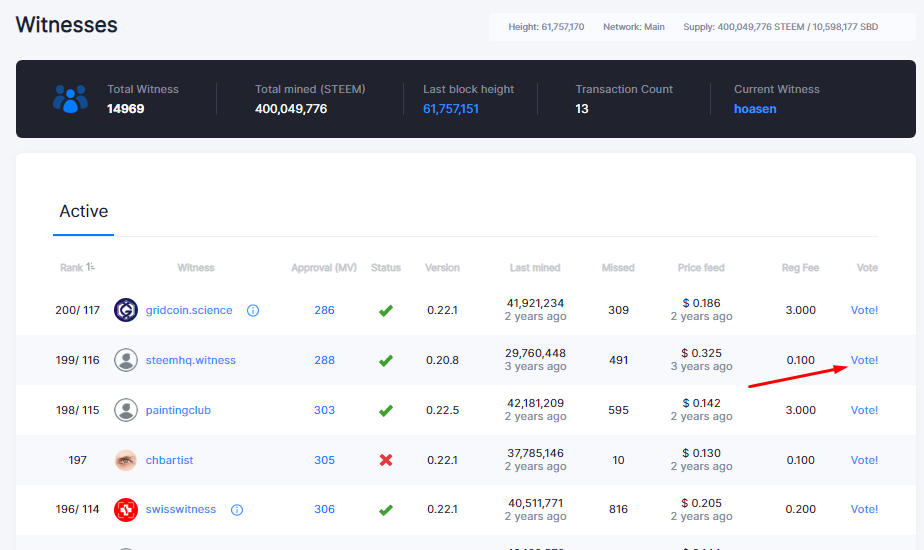Vote for steemhq.witness
This screenshot has width=924, height=550.
coord(864,360)
